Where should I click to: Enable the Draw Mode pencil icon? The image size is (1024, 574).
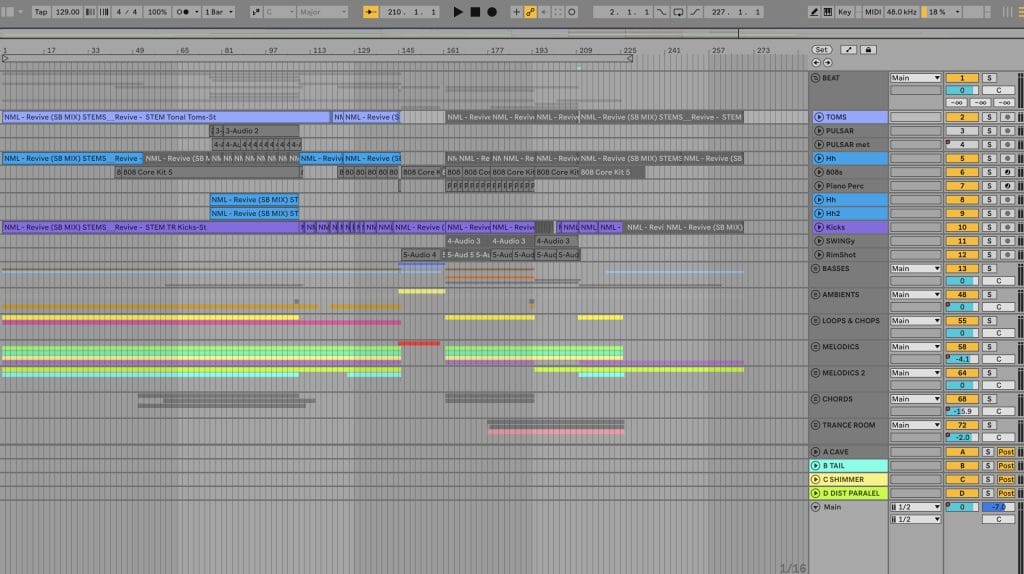tap(814, 12)
